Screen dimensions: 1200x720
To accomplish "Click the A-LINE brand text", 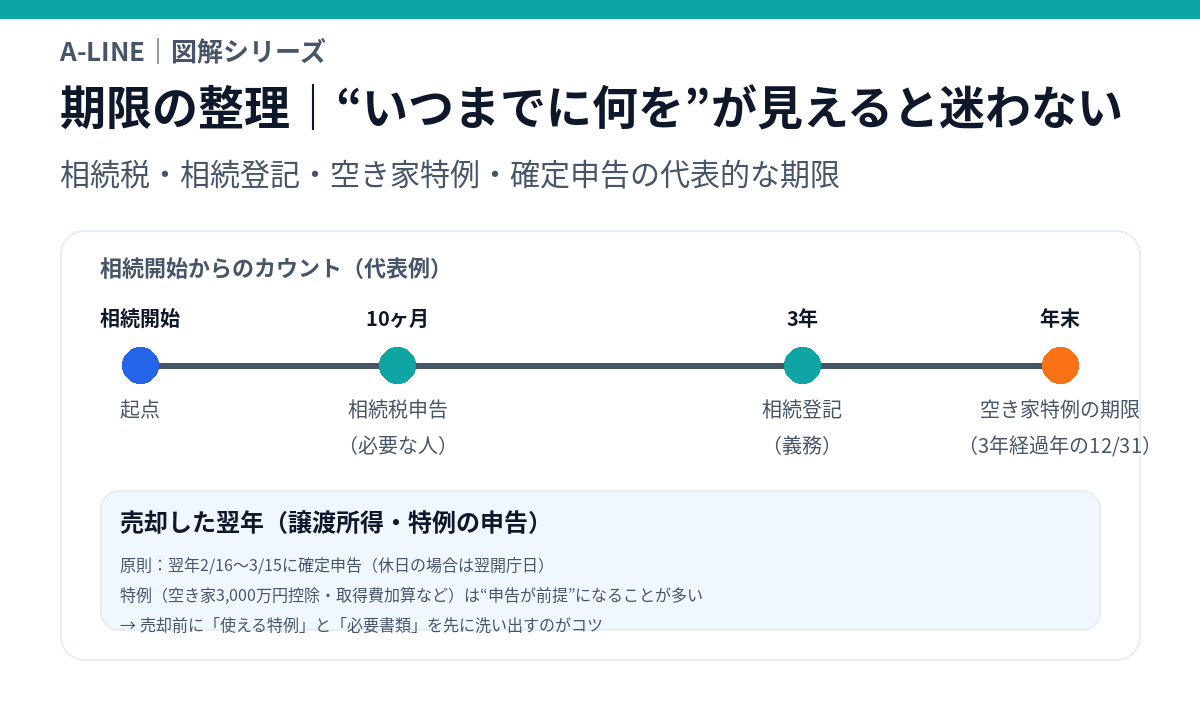I will 102,51.
